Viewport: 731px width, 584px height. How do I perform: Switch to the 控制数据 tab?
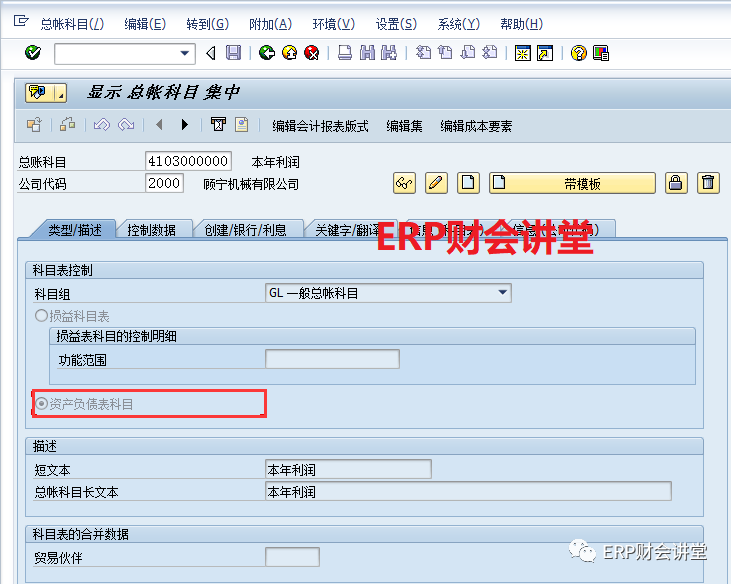152,230
